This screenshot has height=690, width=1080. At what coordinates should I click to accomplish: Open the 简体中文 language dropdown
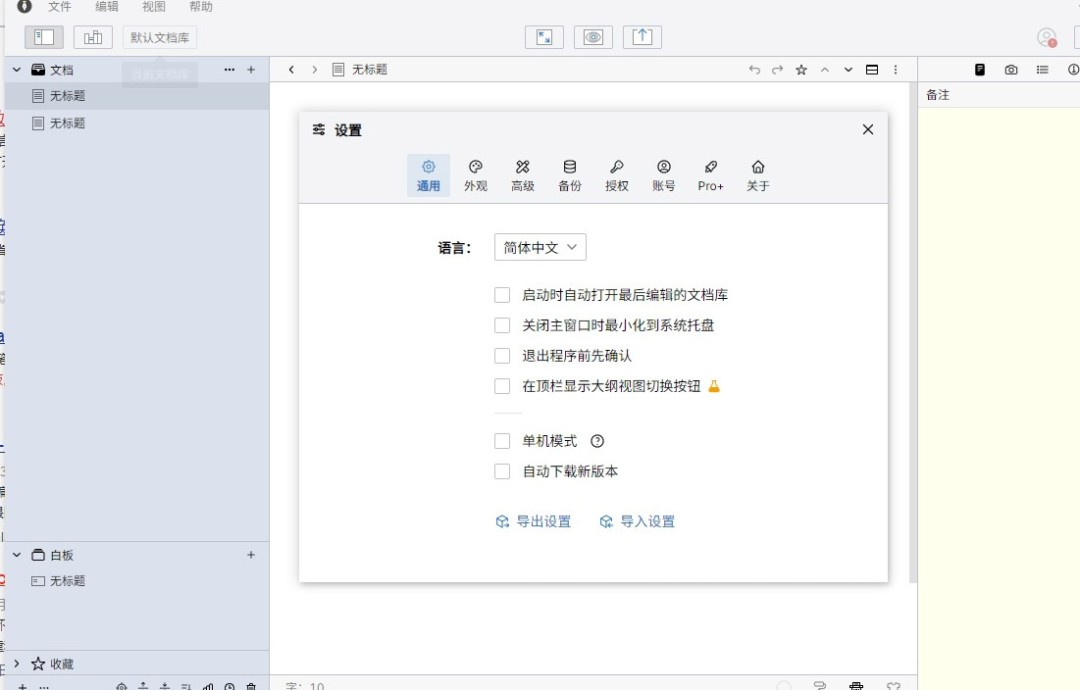click(539, 247)
